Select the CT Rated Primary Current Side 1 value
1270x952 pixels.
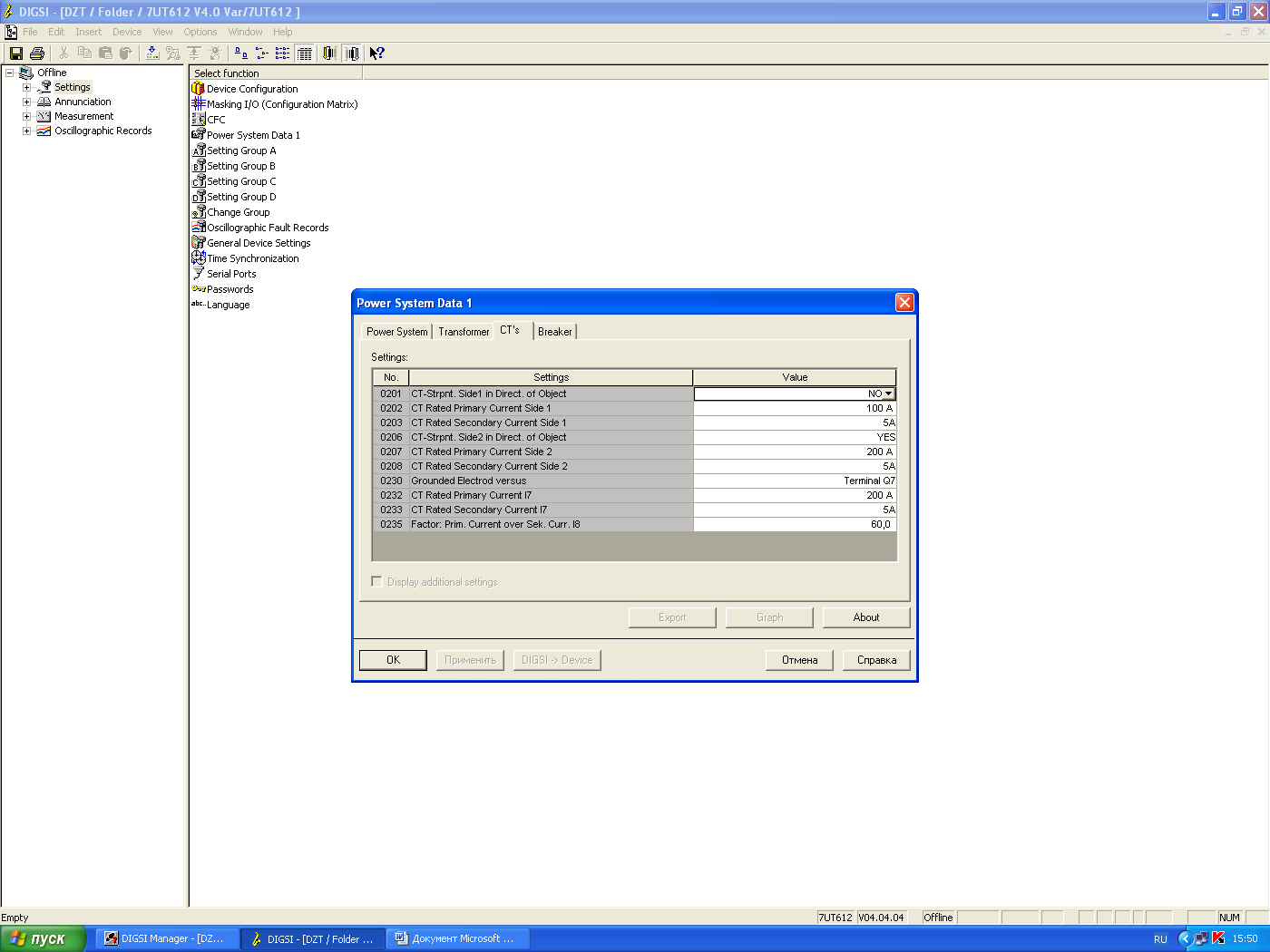794,408
